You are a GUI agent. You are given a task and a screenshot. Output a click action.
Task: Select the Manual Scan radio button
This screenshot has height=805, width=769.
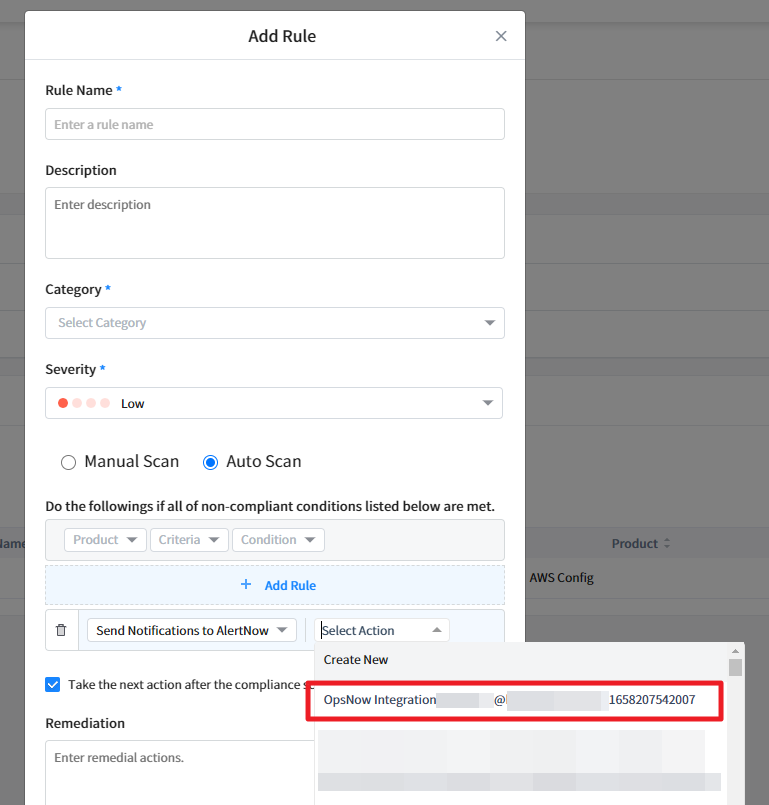click(x=68, y=462)
